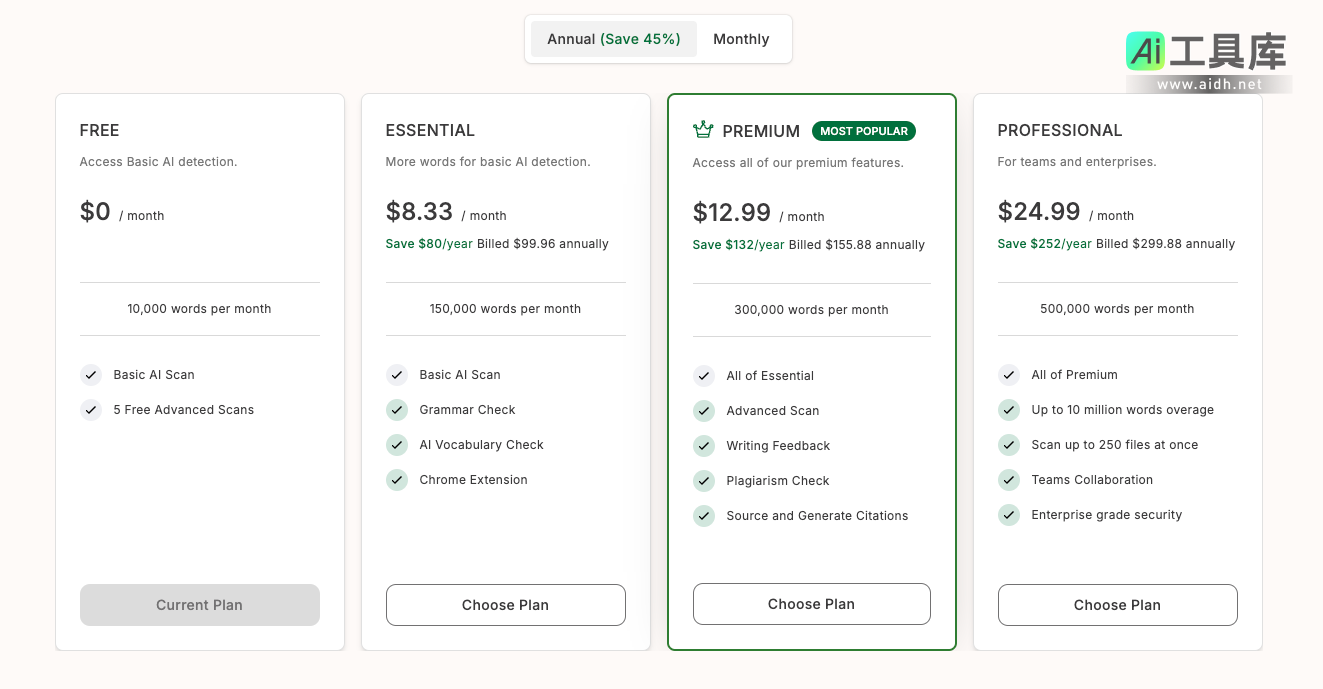Click the AI logo icon in the watermark

tap(1145, 51)
